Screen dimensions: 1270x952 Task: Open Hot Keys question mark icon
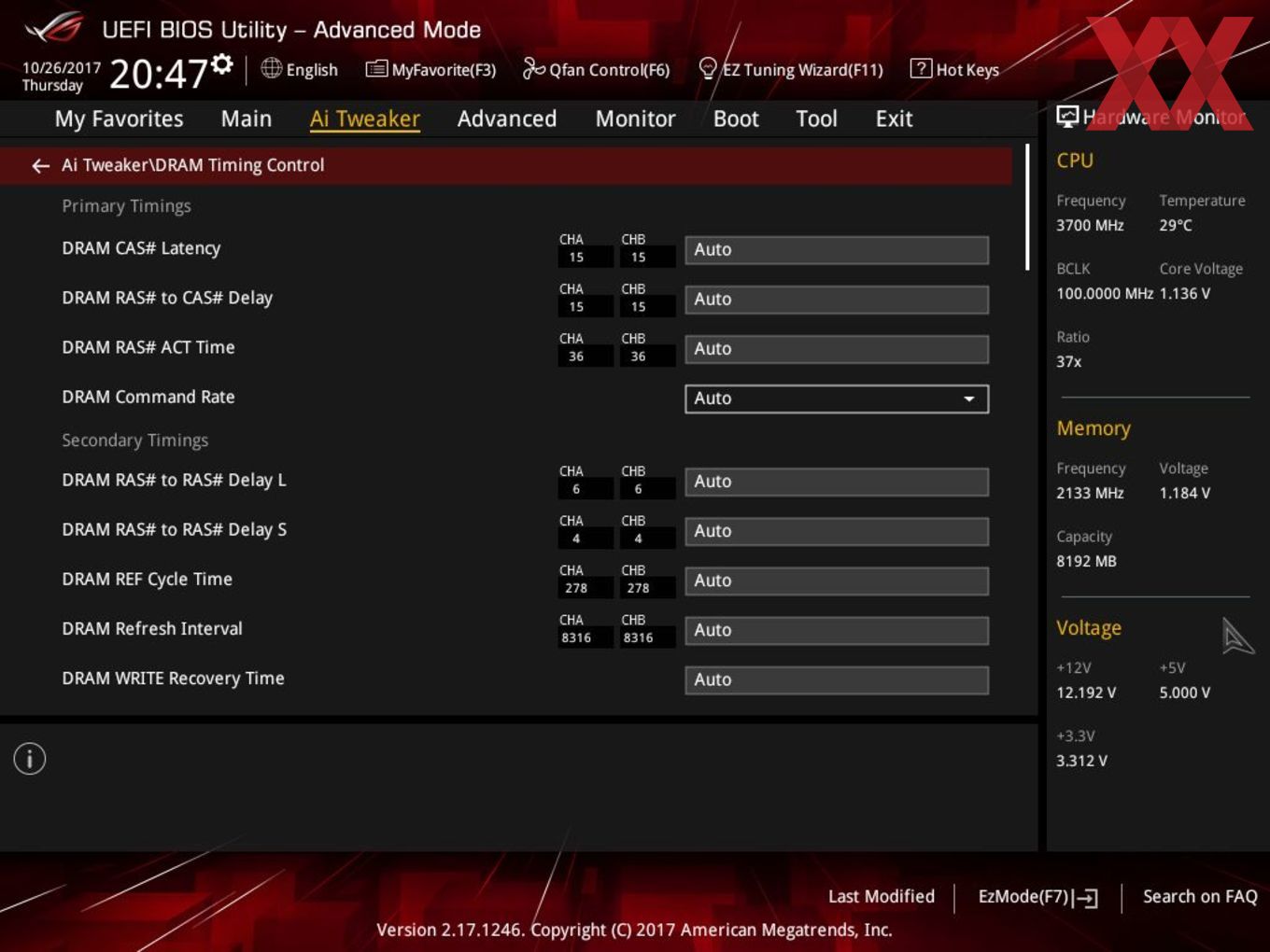click(921, 68)
